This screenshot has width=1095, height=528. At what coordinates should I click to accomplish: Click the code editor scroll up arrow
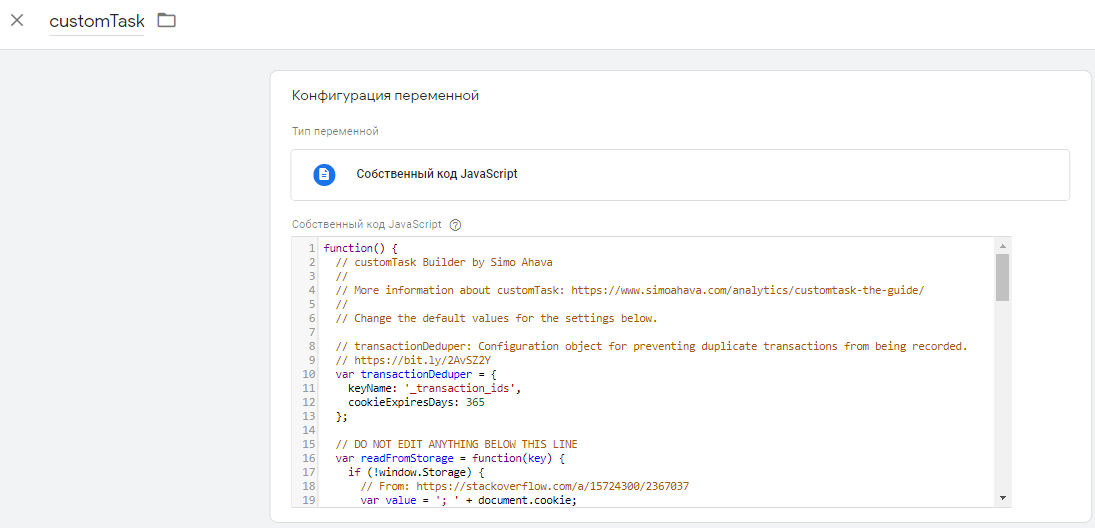(1002, 246)
